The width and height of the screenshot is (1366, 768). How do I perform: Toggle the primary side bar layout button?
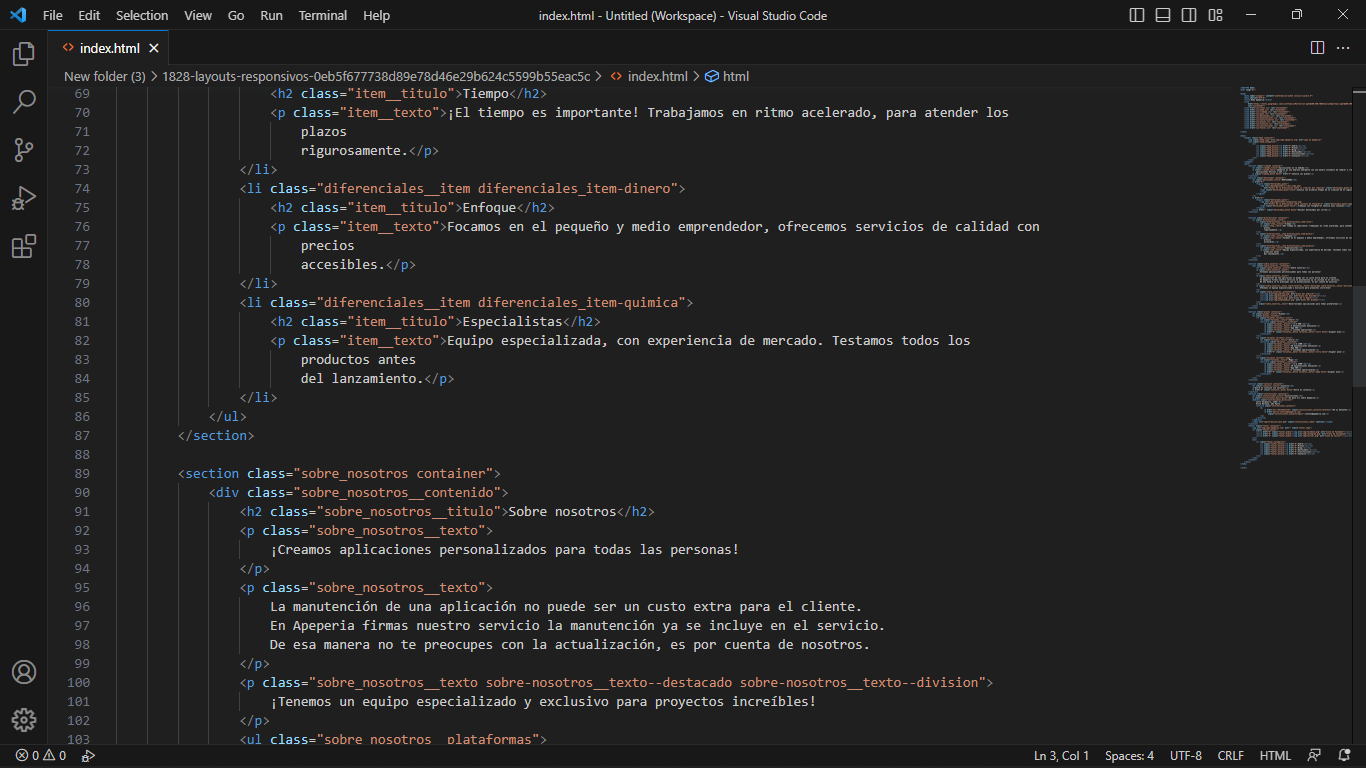tap(1137, 15)
